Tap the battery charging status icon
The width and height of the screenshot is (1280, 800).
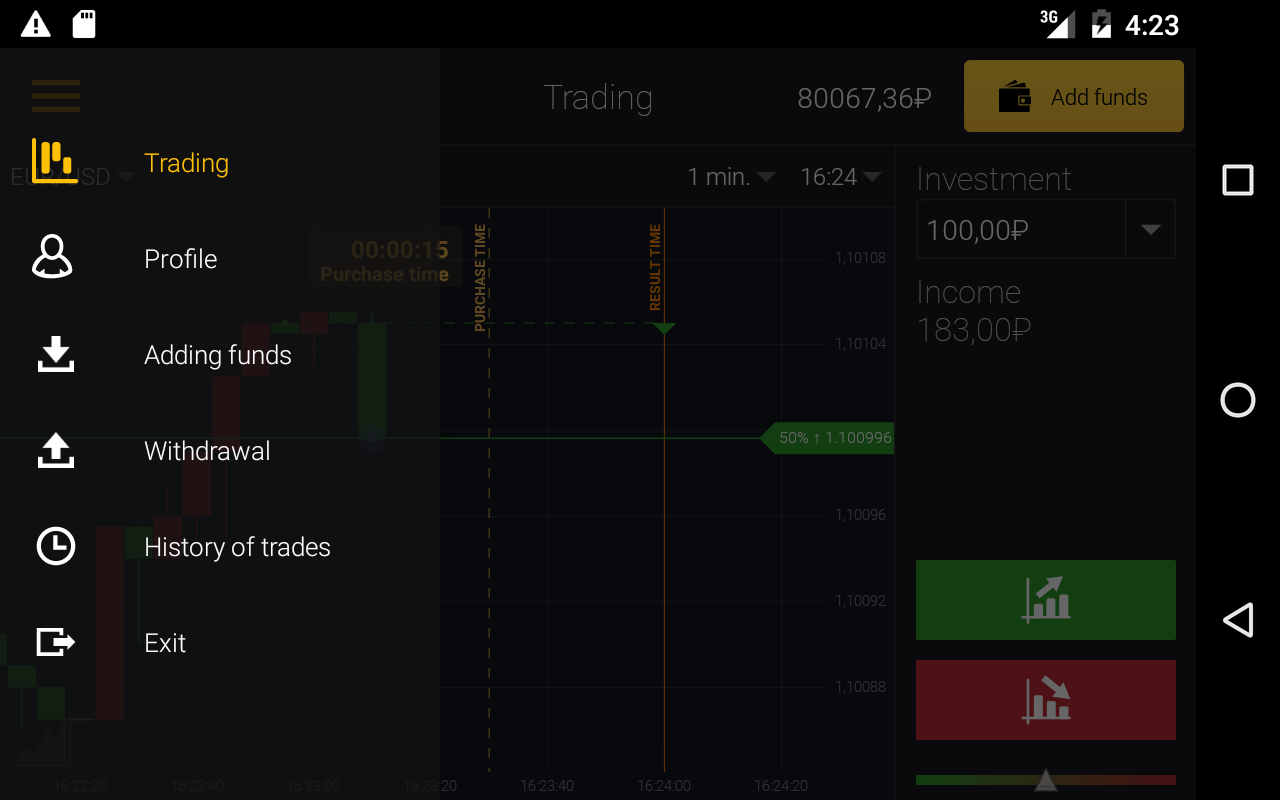point(1101,24)
